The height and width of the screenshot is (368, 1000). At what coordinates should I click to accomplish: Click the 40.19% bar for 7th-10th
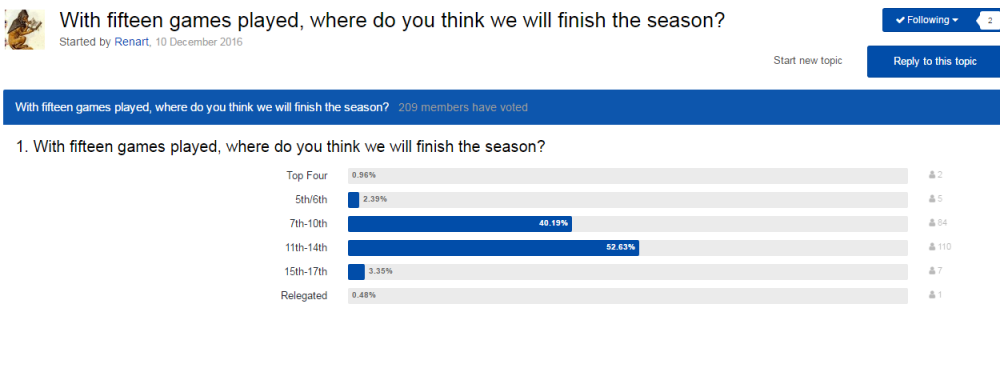coord(460,224)
